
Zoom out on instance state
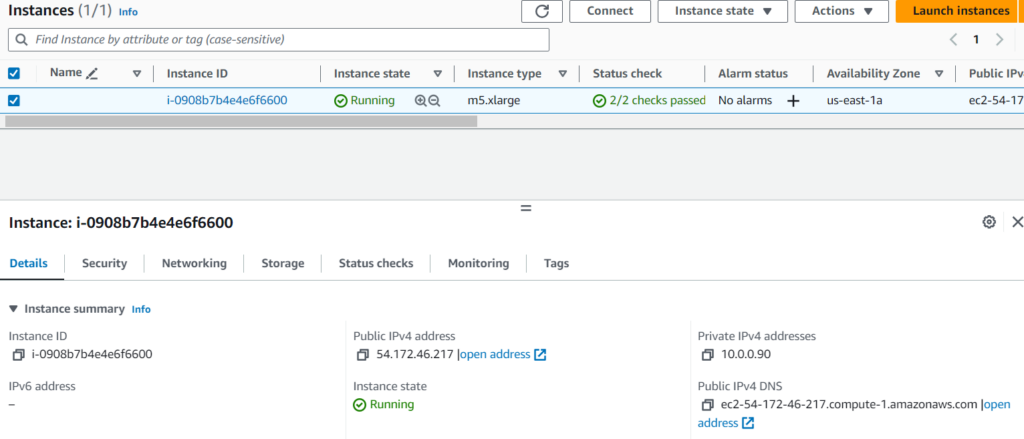click(x=434, y=101)
